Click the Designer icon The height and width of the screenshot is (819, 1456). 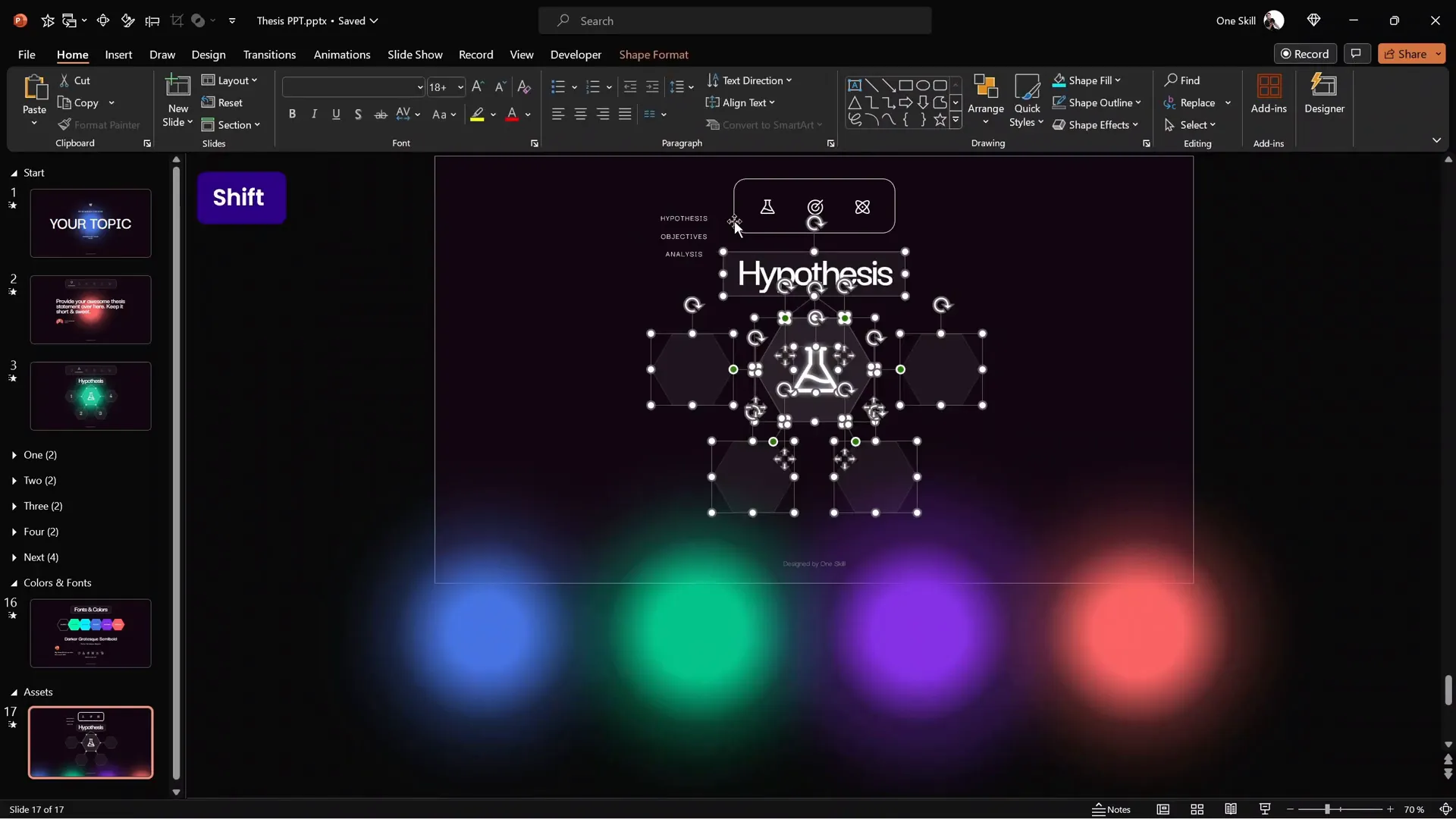coord(1324,86)
